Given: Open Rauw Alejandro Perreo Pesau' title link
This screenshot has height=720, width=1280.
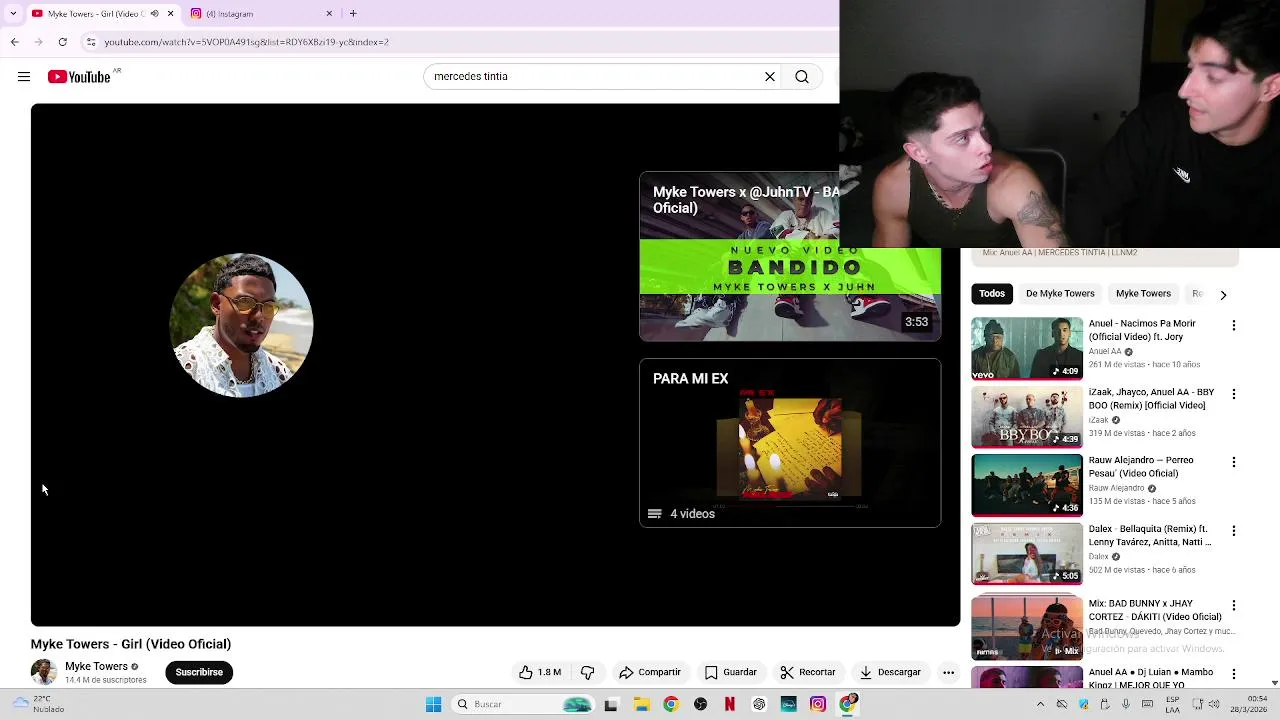Looking at the screenshot, I should pos(1141,467).
